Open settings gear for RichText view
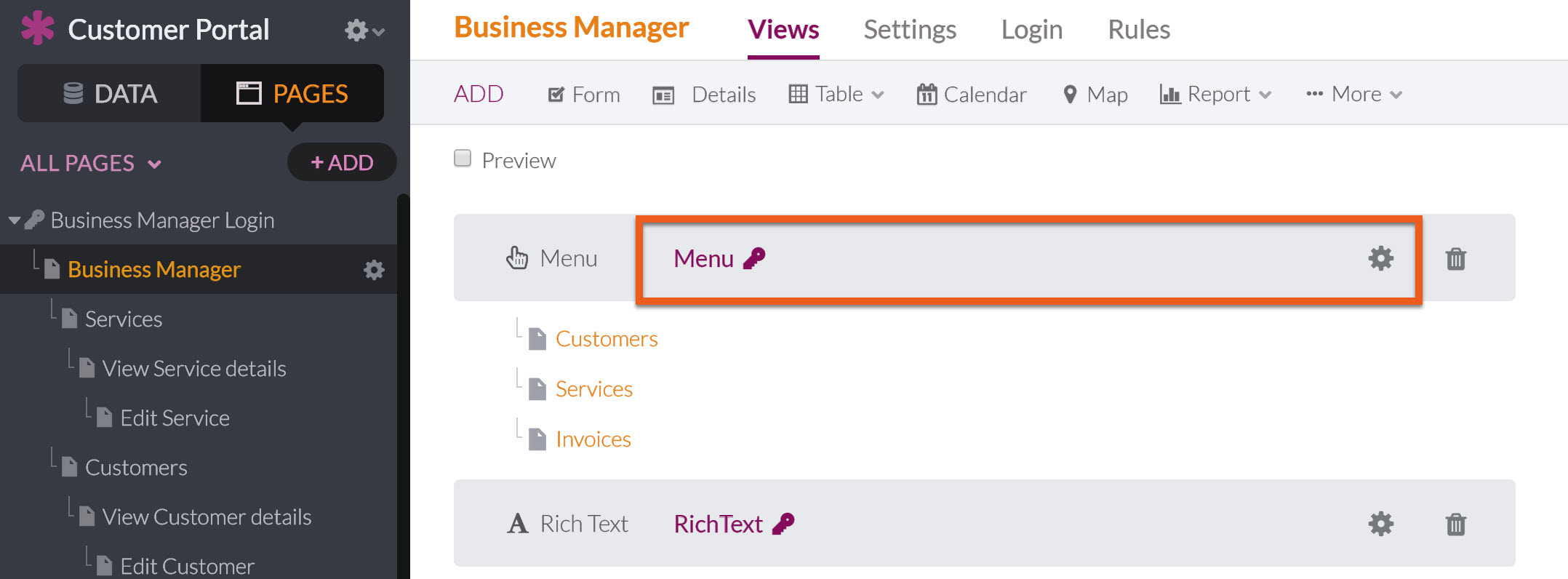1568x579 pixels. (x=1380, y=524)
